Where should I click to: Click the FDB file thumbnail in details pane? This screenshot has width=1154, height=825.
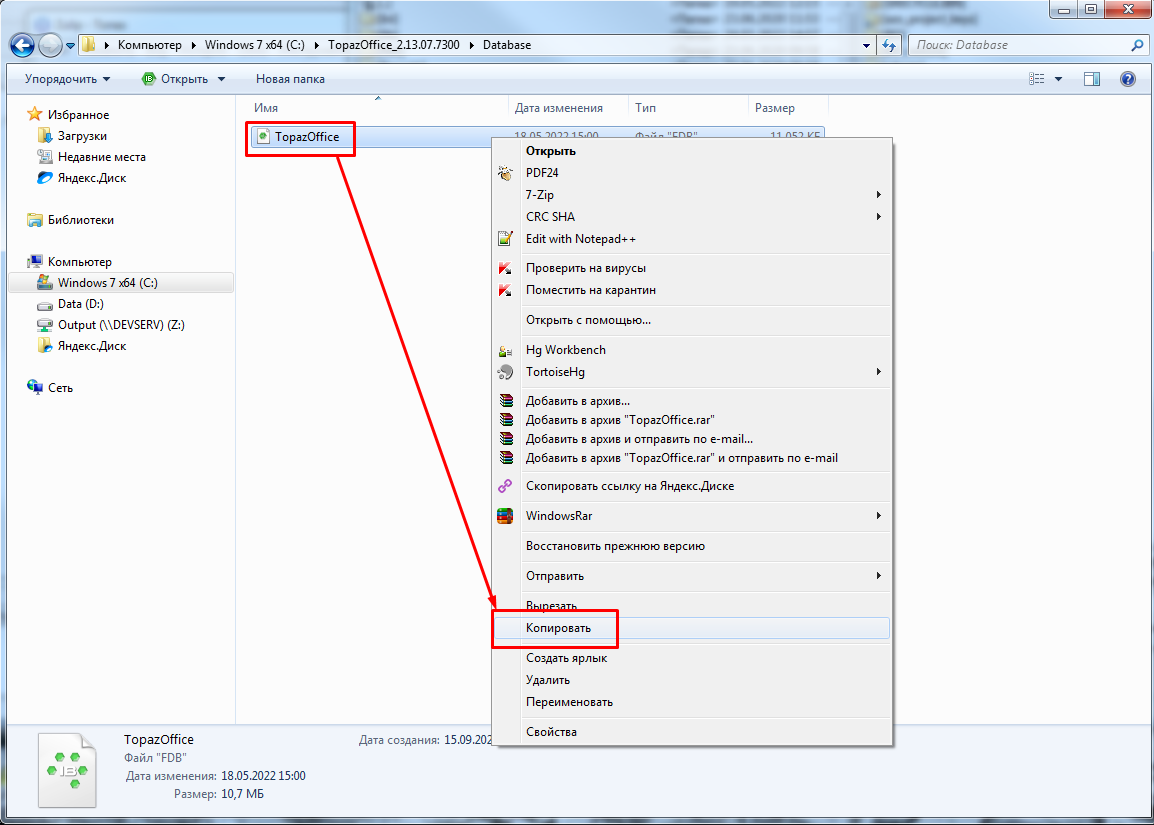coord(67,771)
